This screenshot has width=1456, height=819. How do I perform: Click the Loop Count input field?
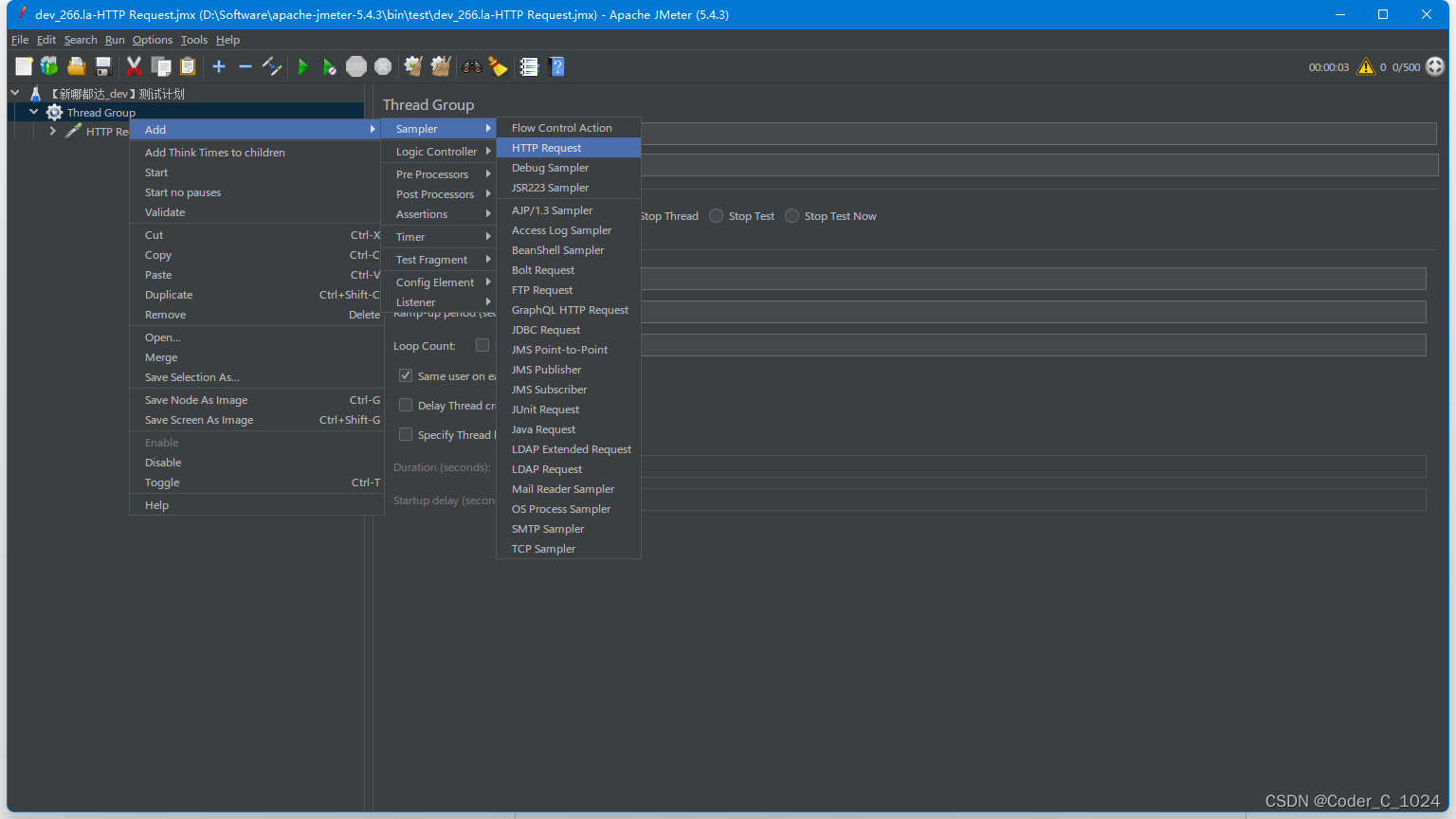click(1033, 345)
